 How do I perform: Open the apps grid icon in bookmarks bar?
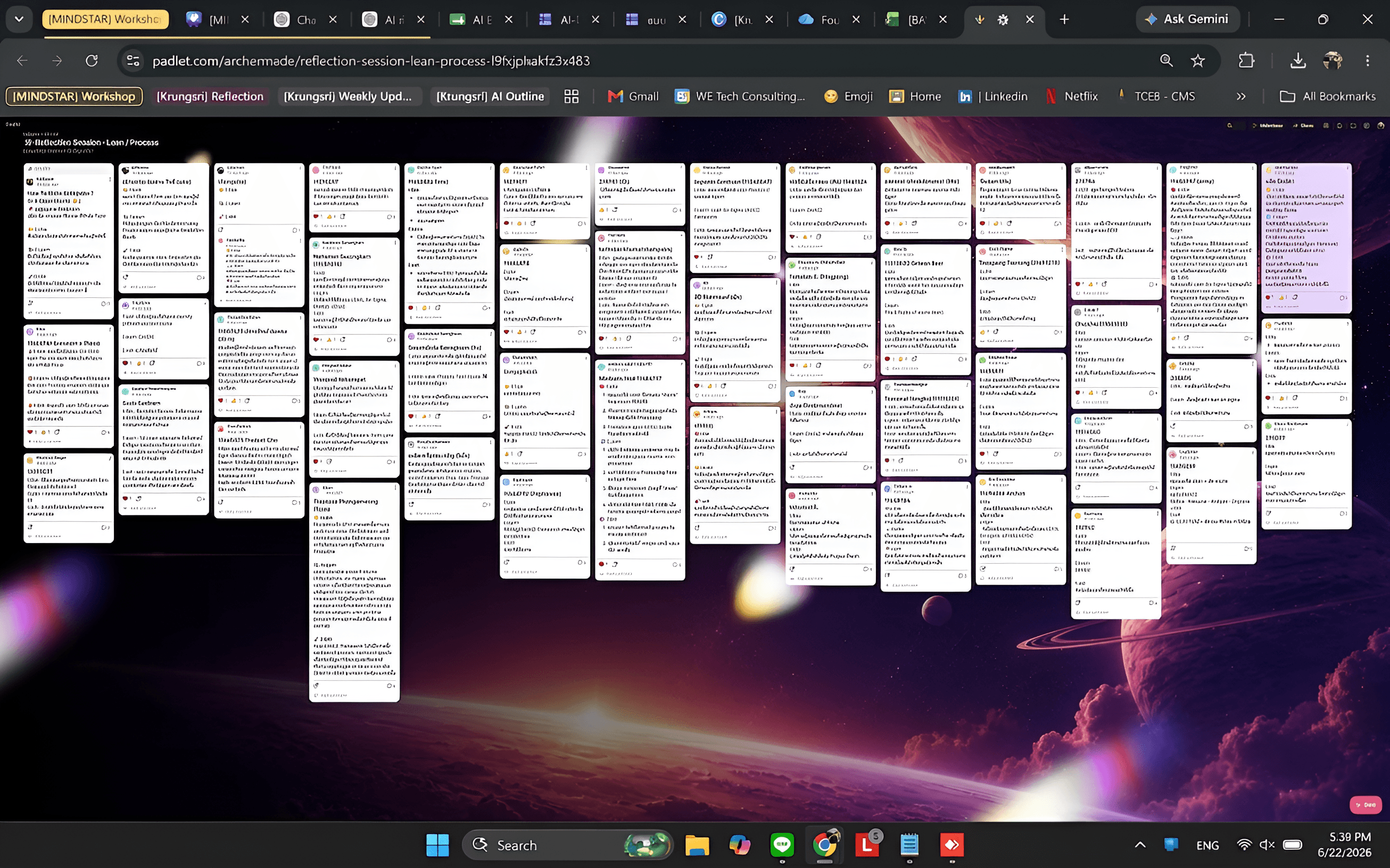click(x=571, y=96)
